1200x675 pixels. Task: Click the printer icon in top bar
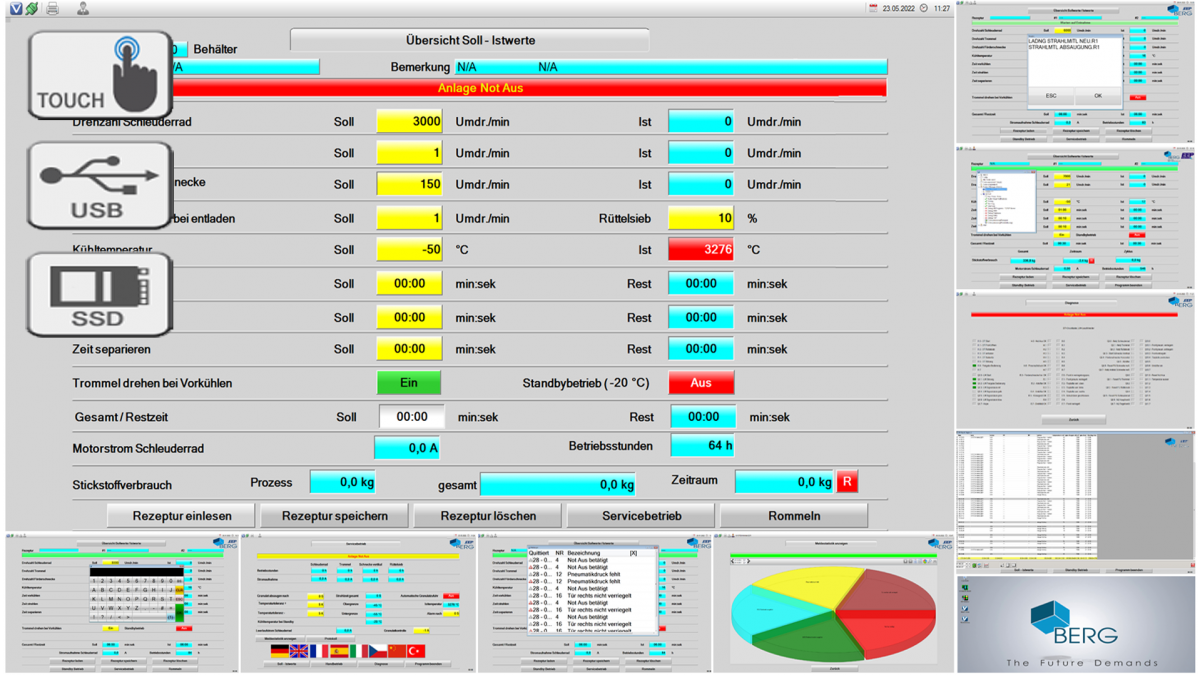tap(55, 9)
